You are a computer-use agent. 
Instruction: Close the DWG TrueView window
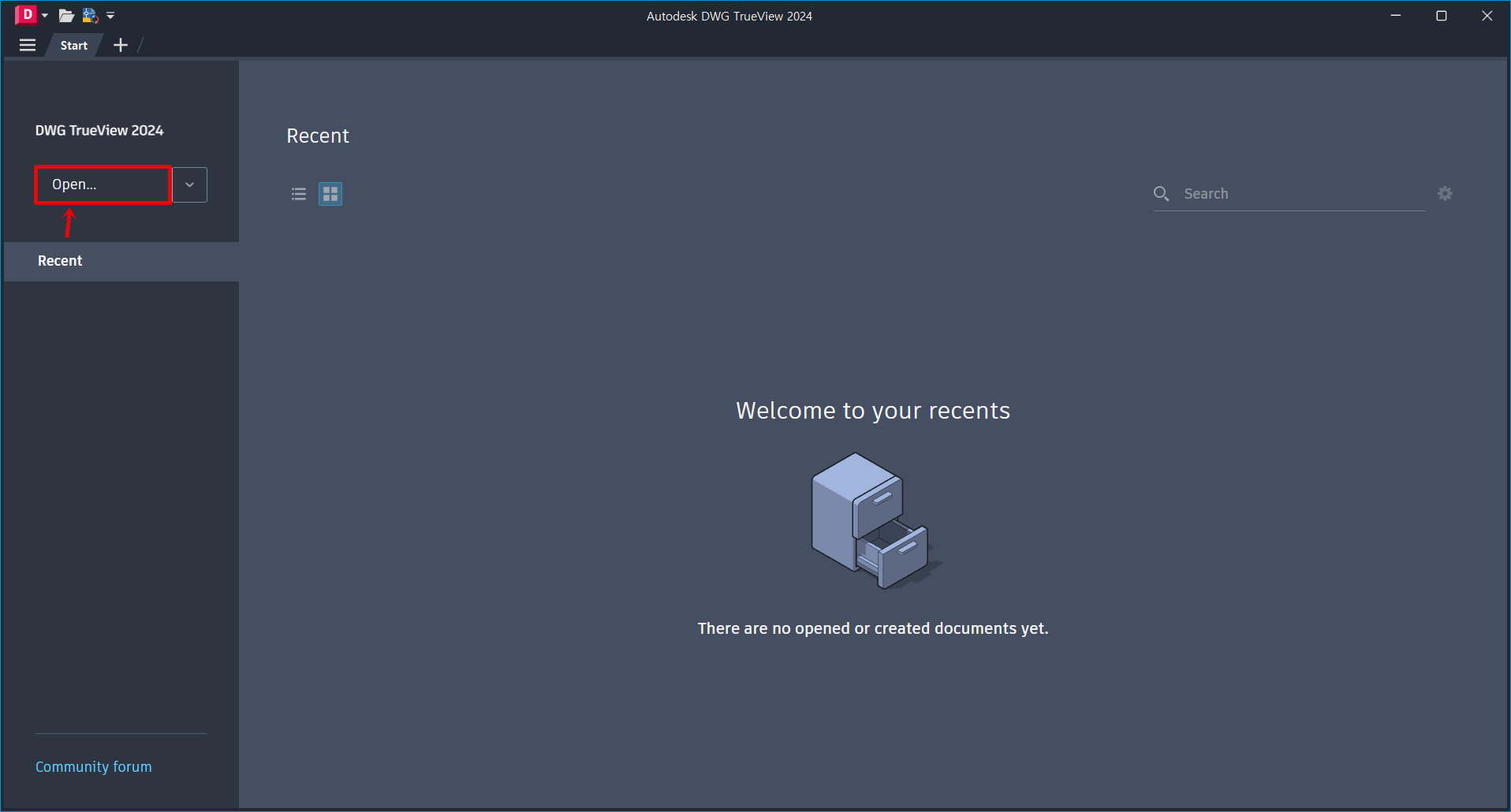[1487, 16]
